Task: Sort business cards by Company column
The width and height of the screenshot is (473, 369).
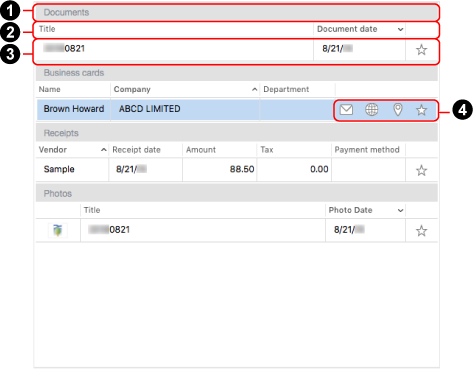Action: point(185,89)
